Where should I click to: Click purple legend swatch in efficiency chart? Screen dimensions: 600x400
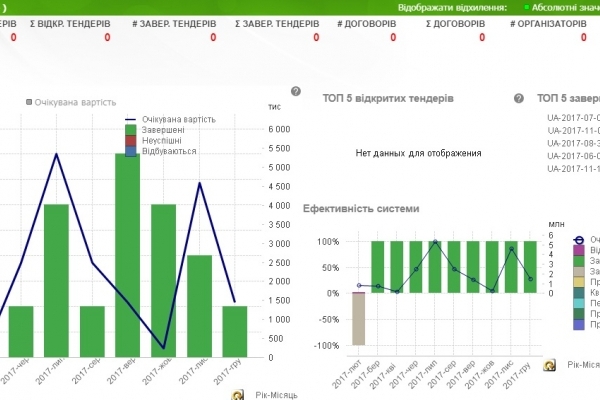(581, 250)
